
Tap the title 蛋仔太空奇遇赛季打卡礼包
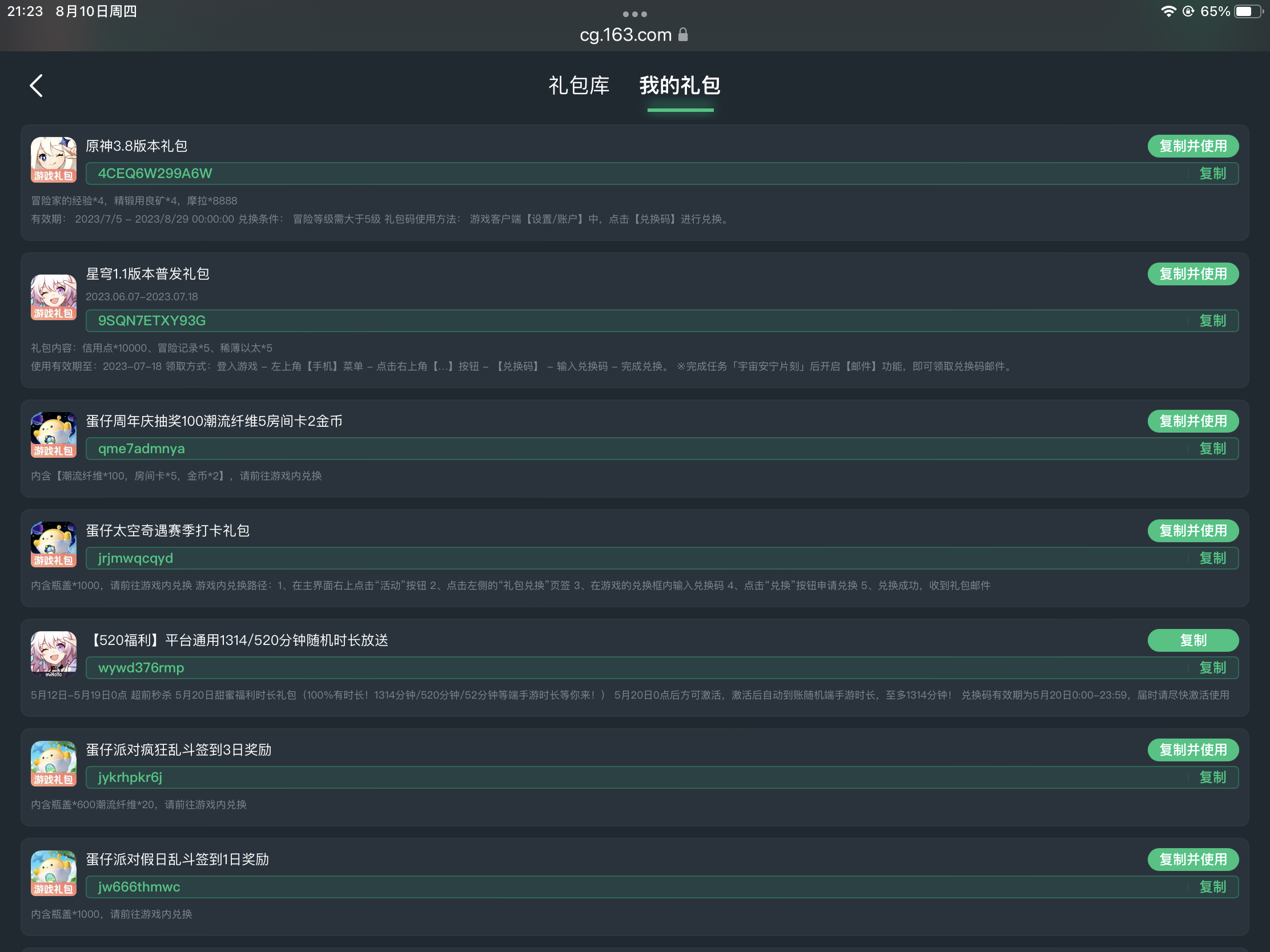pos(168,531)
